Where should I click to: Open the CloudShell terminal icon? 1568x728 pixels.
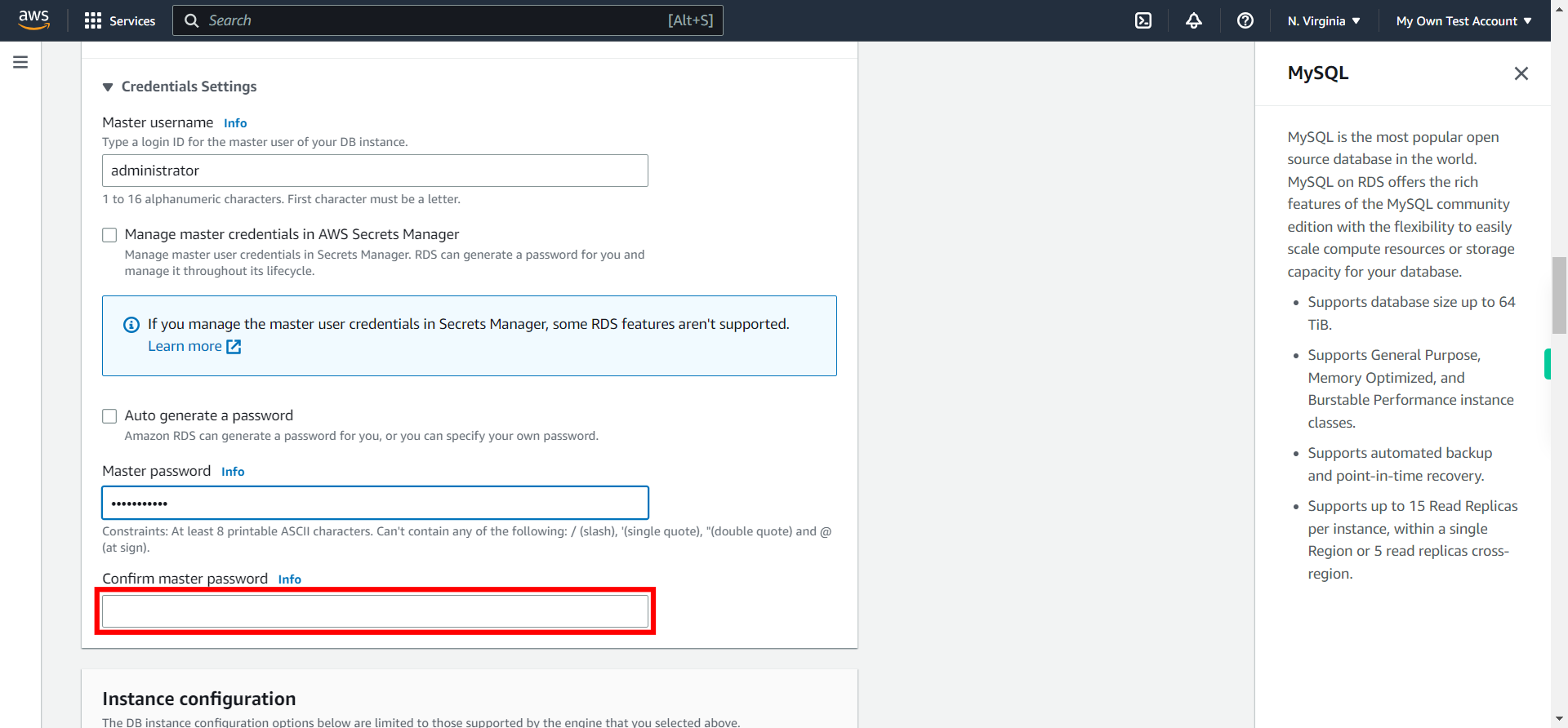click(1143, 20)
